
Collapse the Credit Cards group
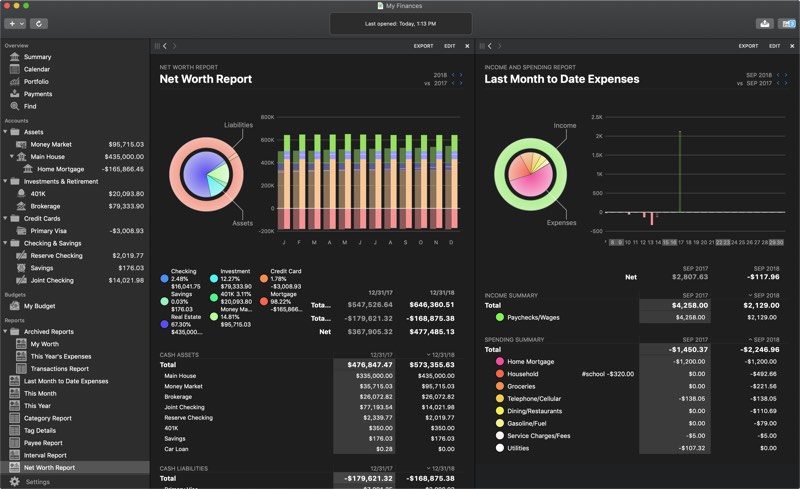point(6,218)
